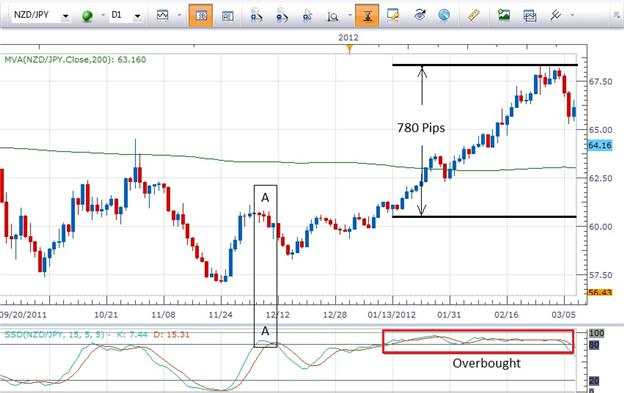The image size is (624, 393).
Task: Click the chart type icon
Action: click(x=163, y=15)
